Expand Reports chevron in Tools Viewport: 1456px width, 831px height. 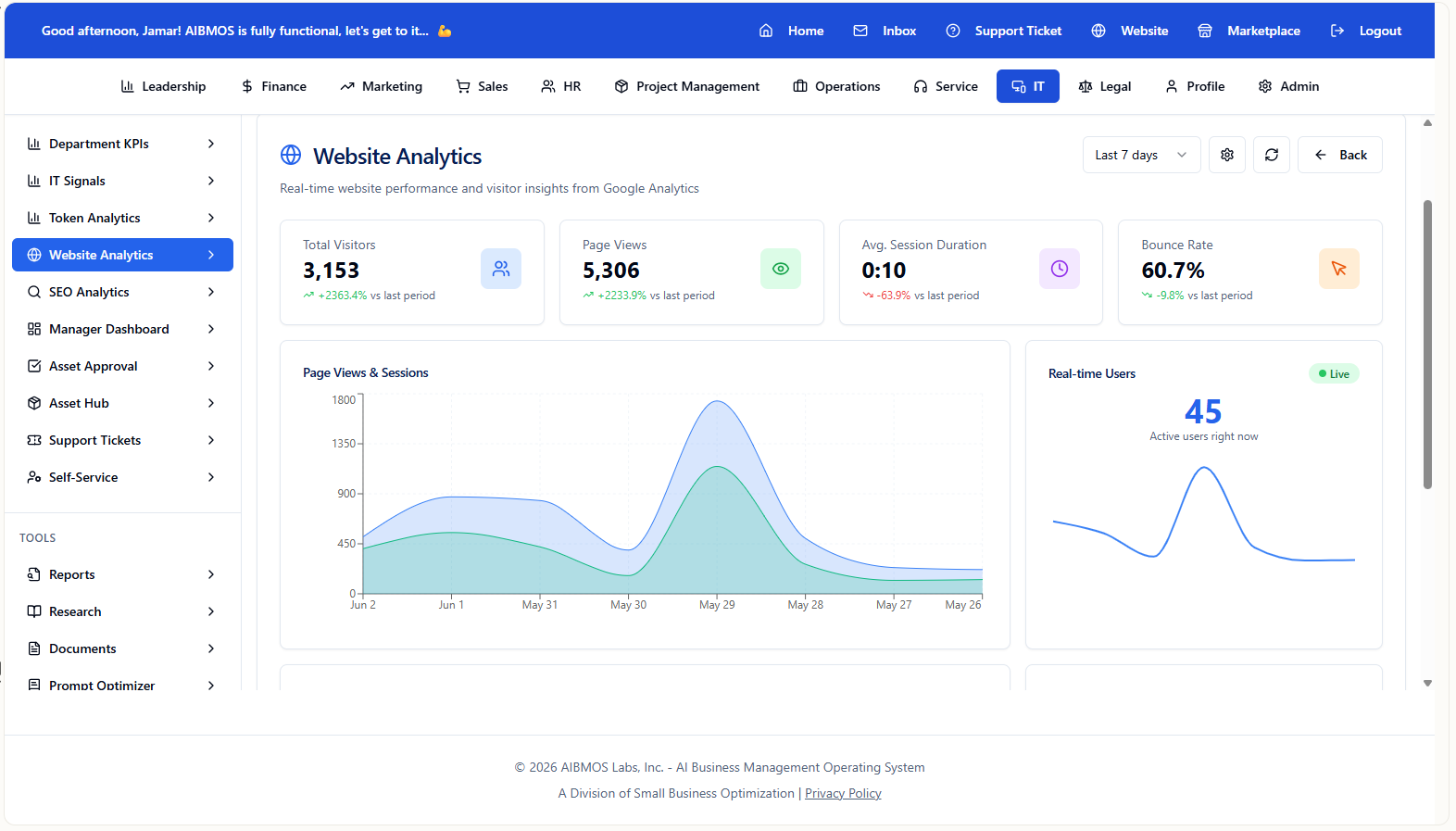tap(211, 574)
